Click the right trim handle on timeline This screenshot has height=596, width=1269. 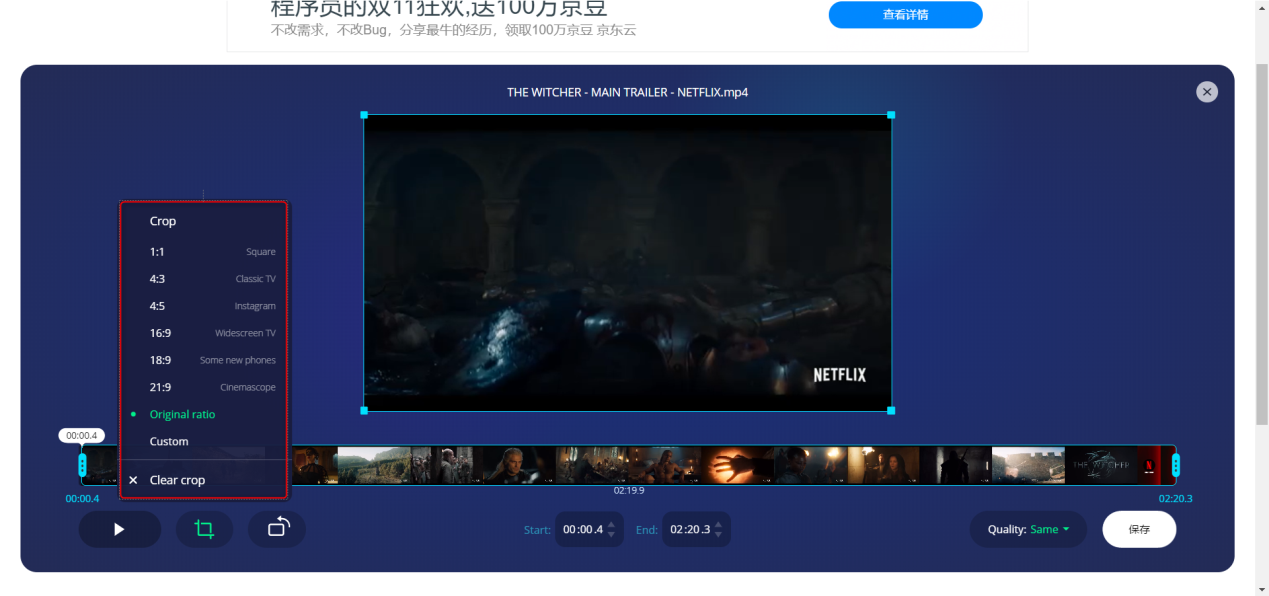[1176, 465]
